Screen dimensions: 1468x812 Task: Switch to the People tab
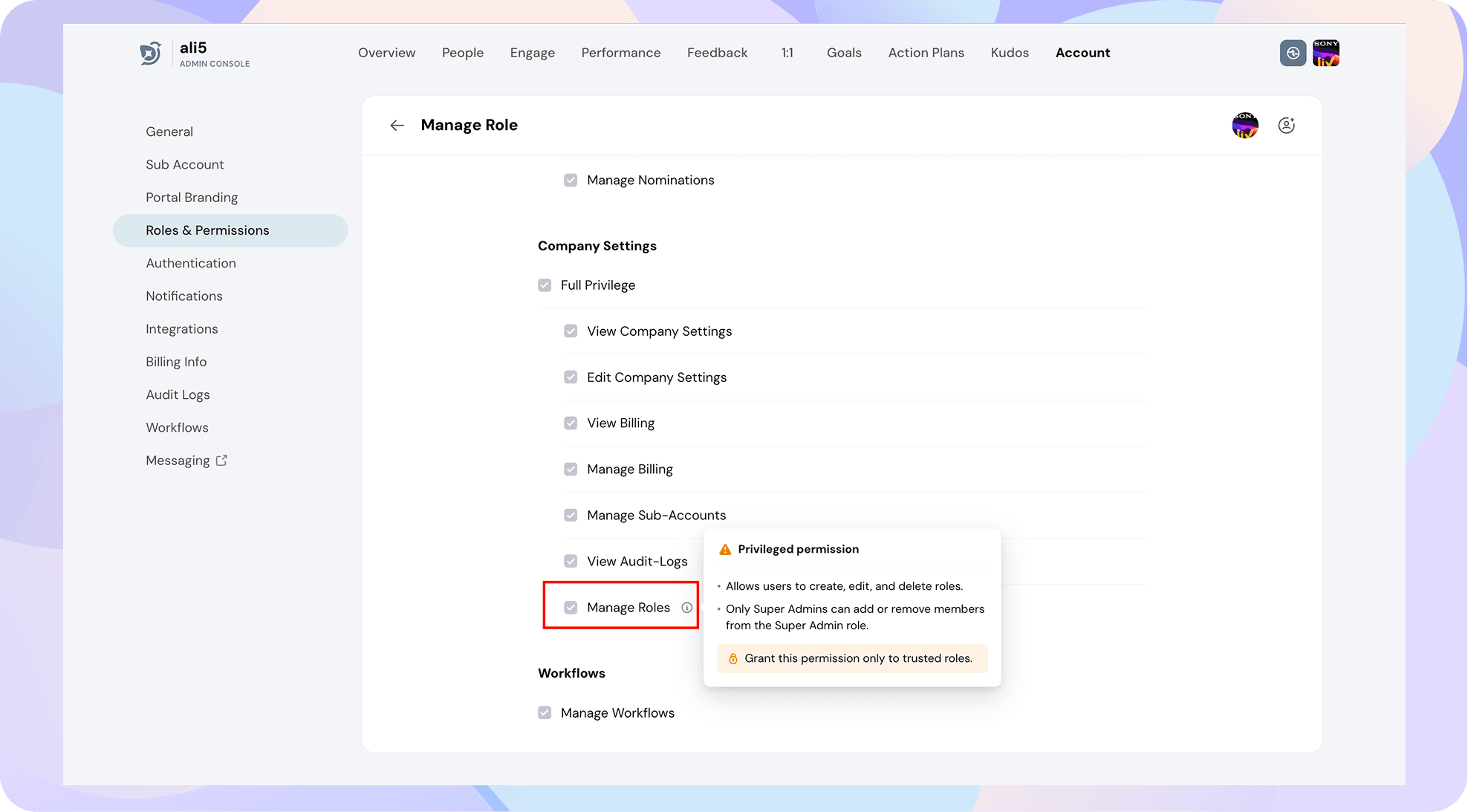tap(463, 53)
